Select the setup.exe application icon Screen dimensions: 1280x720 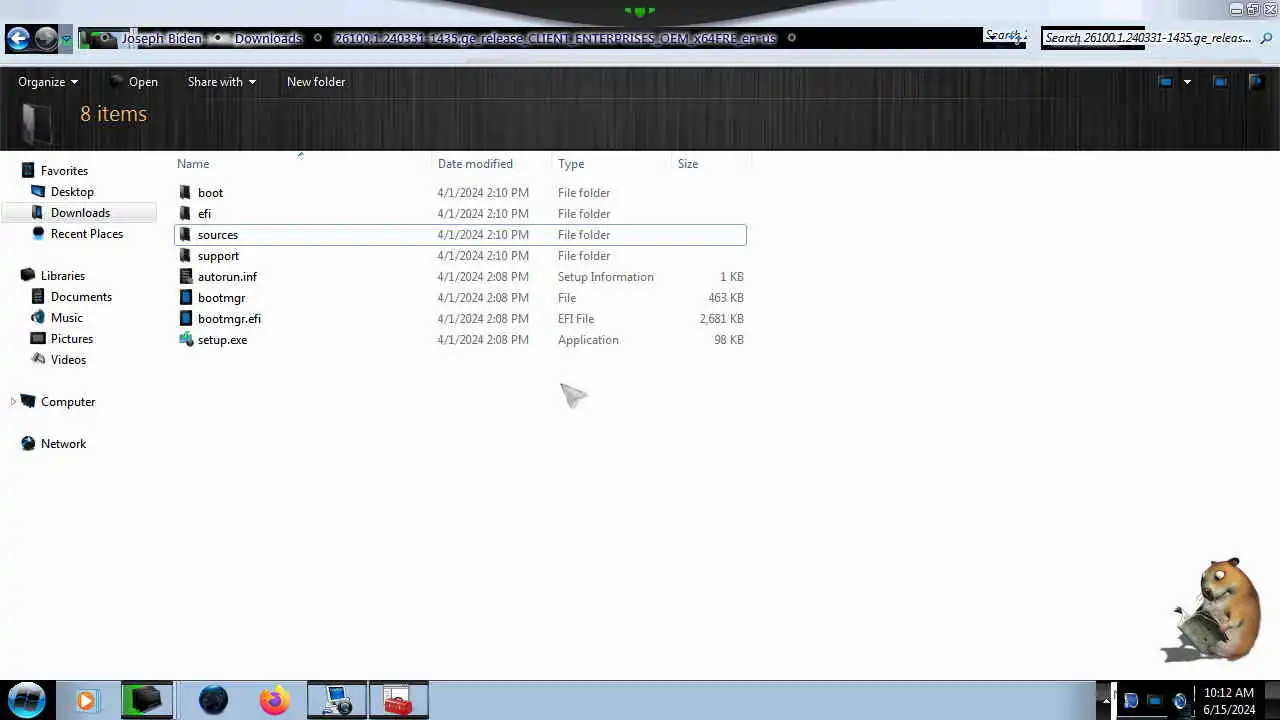click(185, 340)
